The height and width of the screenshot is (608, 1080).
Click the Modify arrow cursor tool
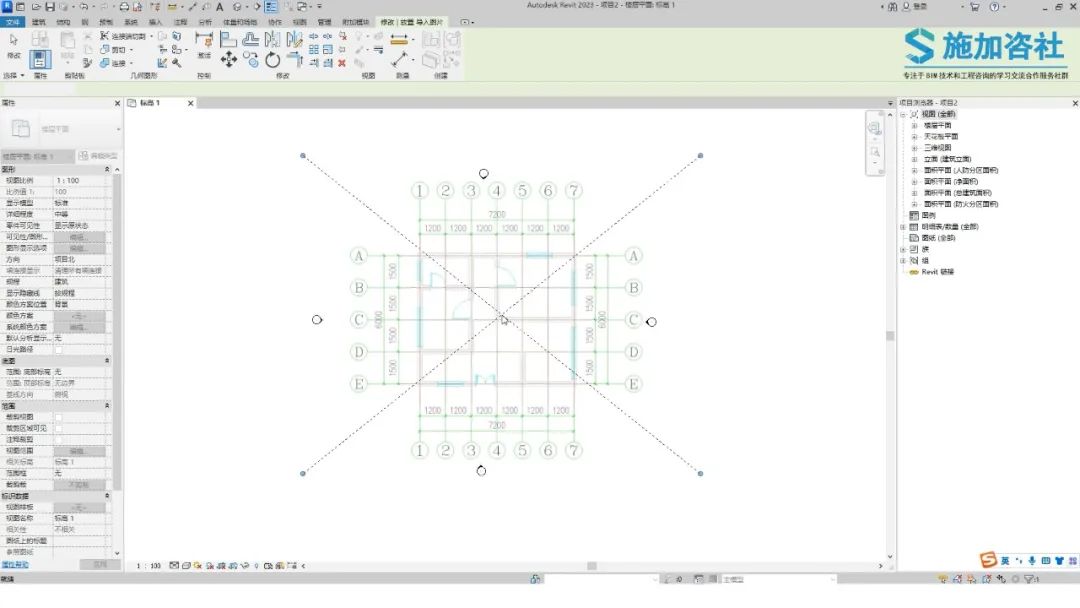point(14,41)
